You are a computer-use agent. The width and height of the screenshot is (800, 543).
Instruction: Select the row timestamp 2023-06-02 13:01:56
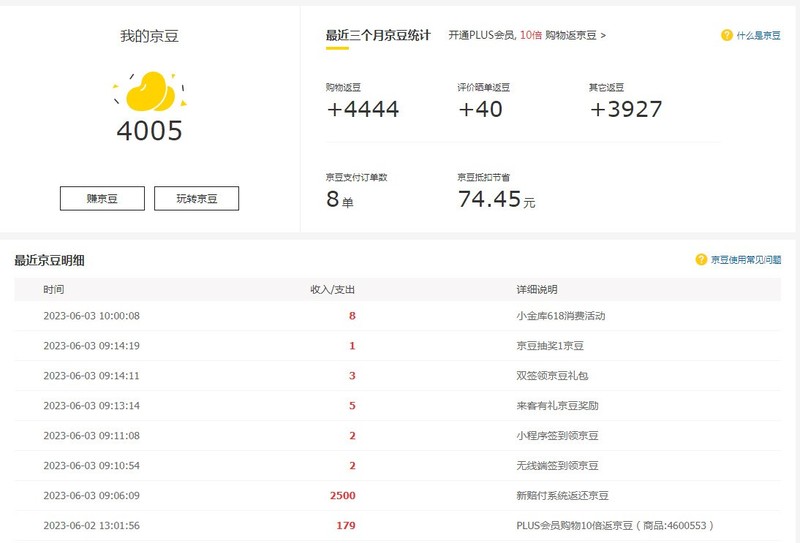91,526
